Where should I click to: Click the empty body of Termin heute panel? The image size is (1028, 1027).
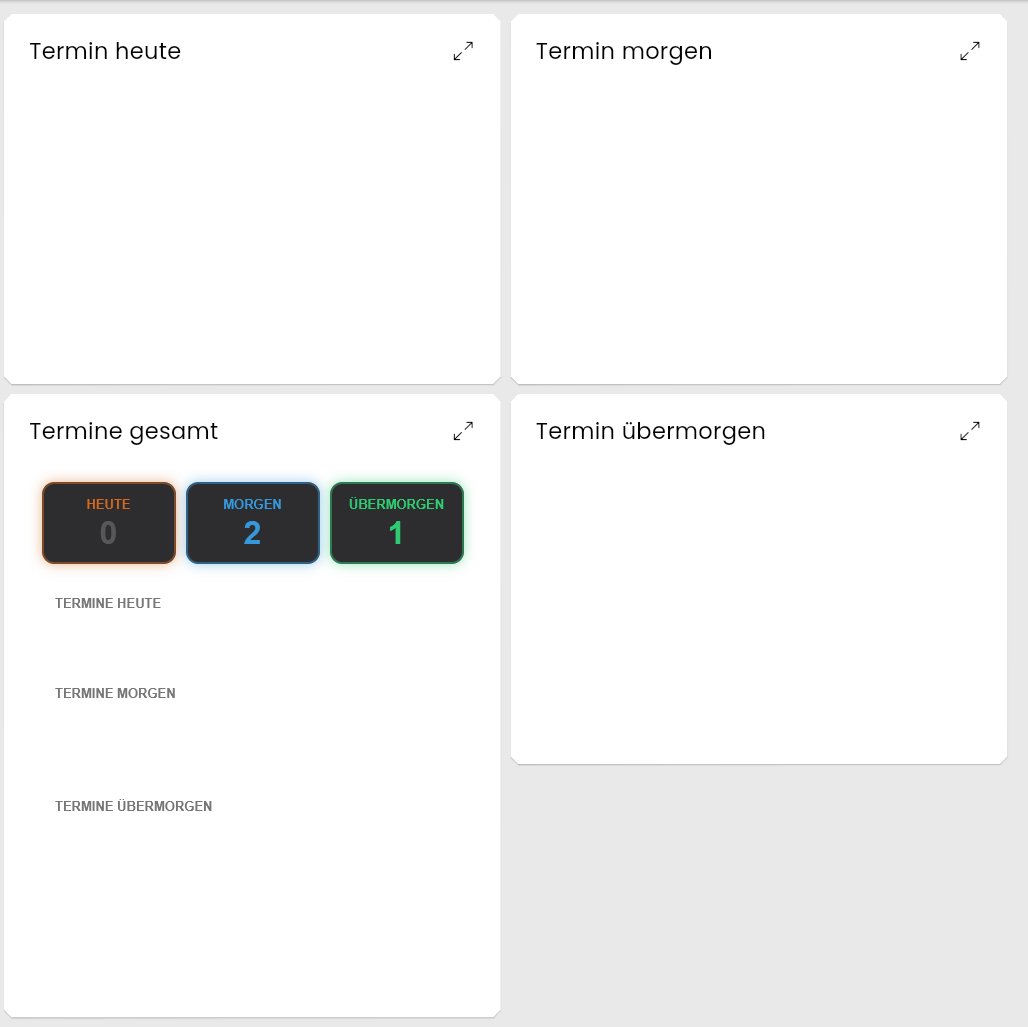point(252,223)
